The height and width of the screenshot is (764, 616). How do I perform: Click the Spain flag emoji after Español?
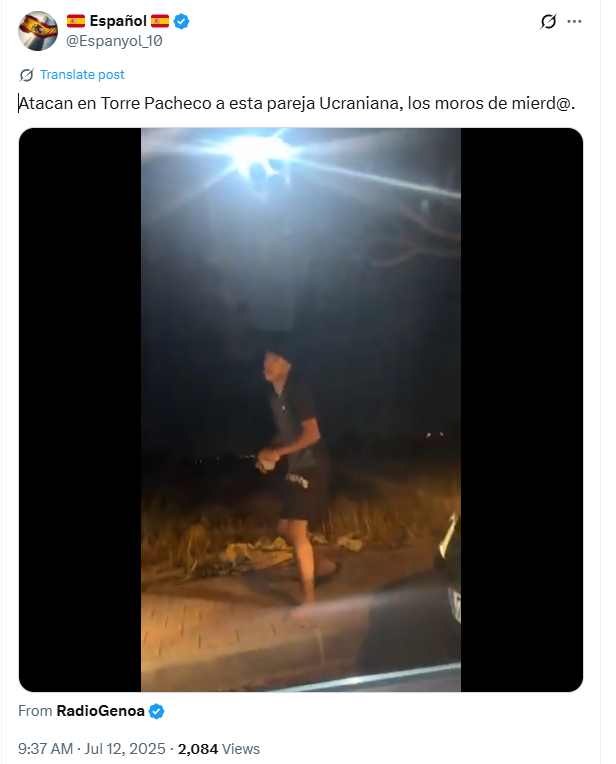[x=160, y=21]
